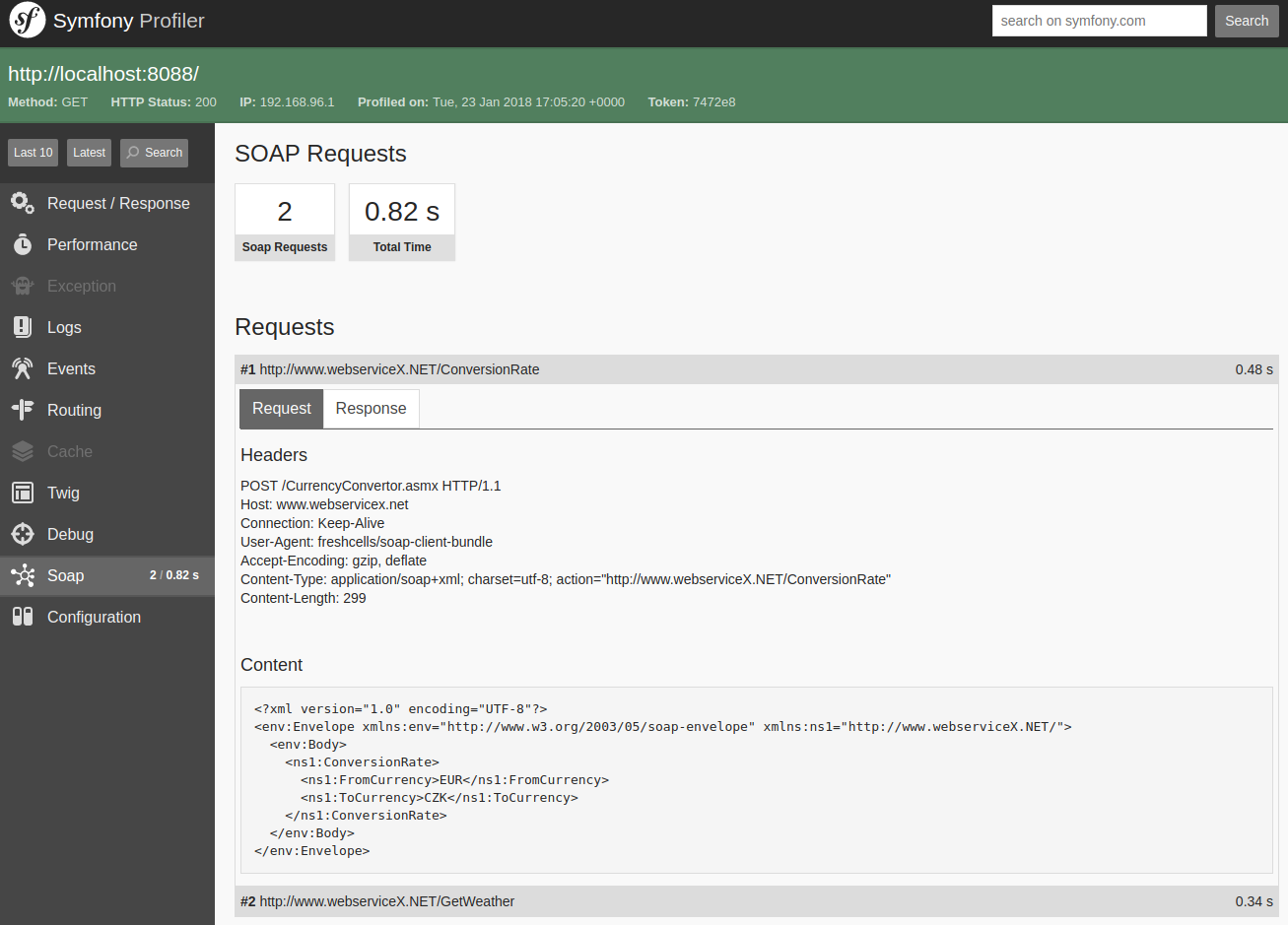1288x925 pixels.
Task: Go to the Performance panel
Action: tap(107, 244)
